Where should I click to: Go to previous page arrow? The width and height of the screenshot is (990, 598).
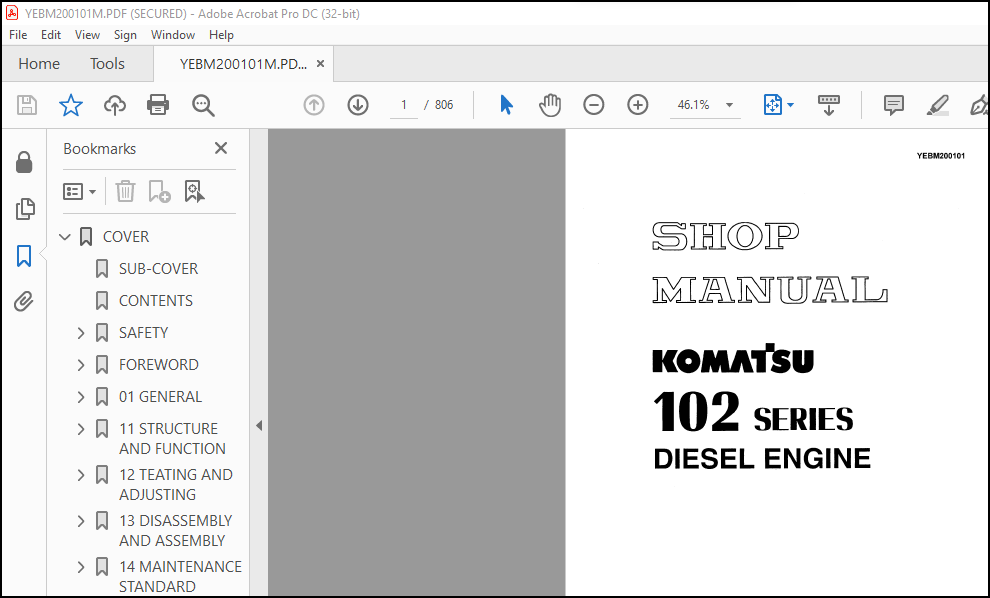click(314, 105)
